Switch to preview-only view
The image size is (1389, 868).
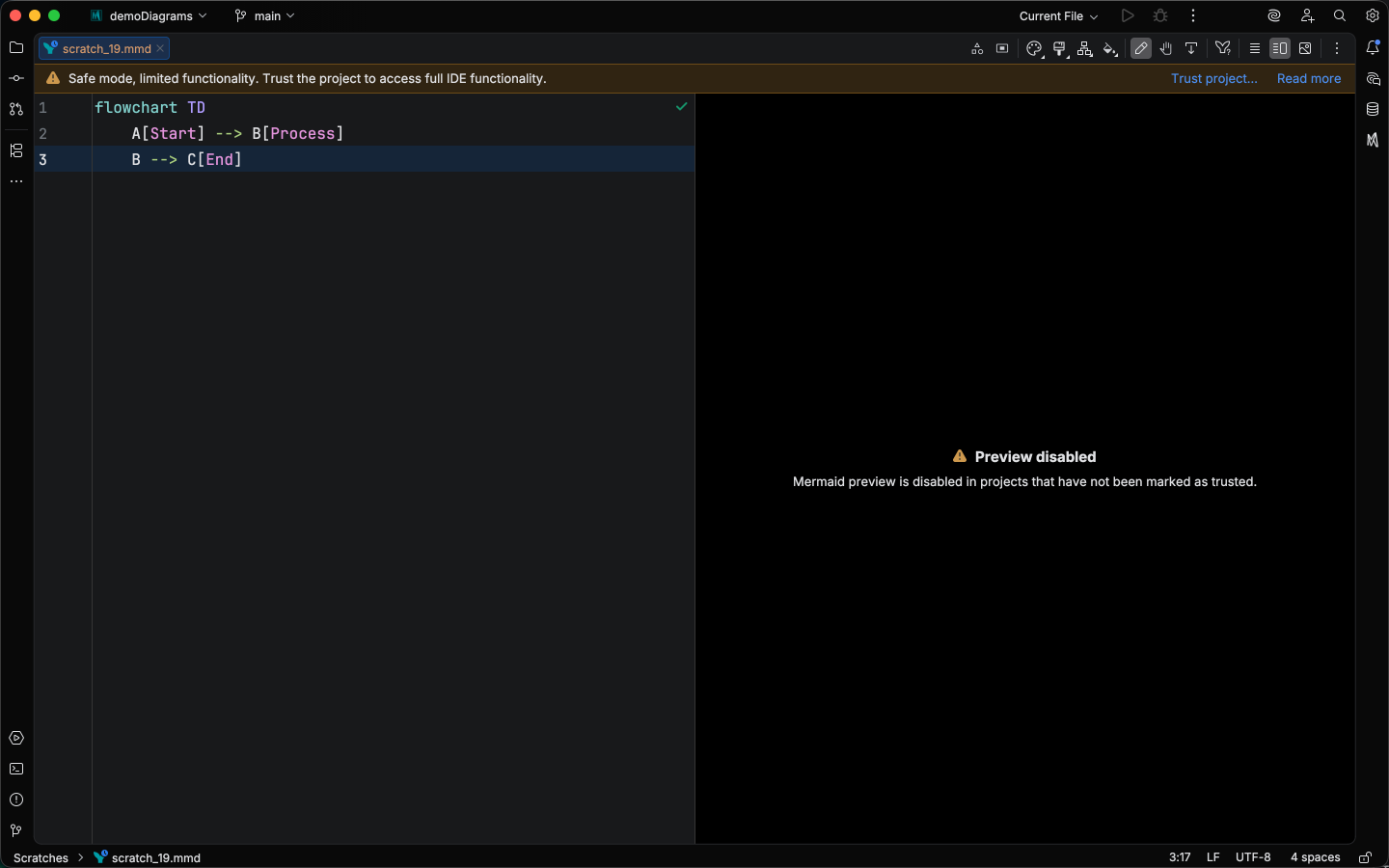tap(1305, 48)
